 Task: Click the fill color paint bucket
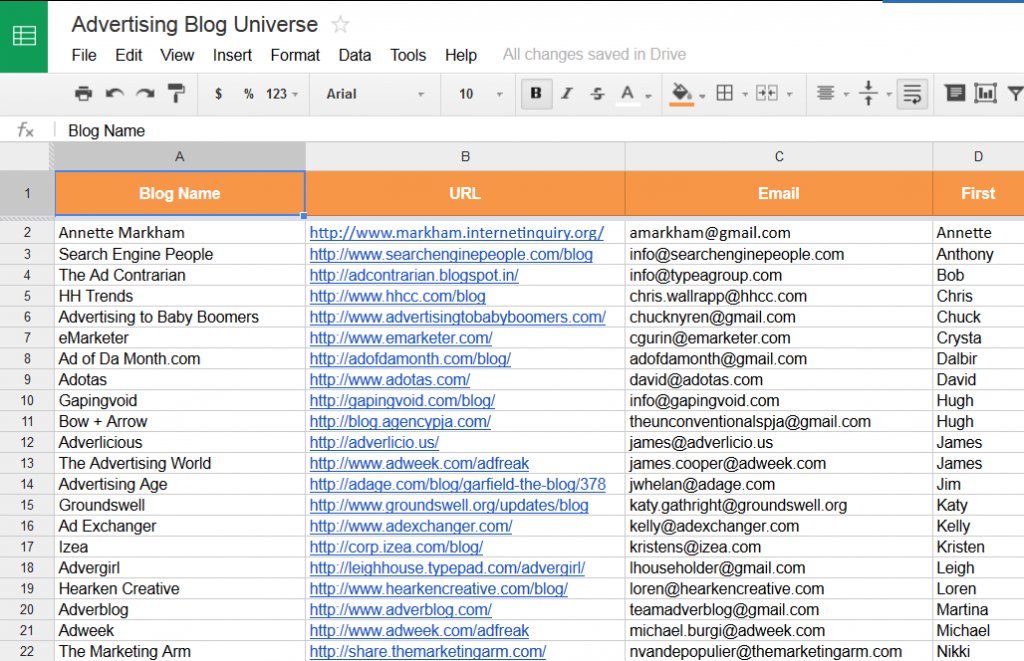[x=681, y=94]
